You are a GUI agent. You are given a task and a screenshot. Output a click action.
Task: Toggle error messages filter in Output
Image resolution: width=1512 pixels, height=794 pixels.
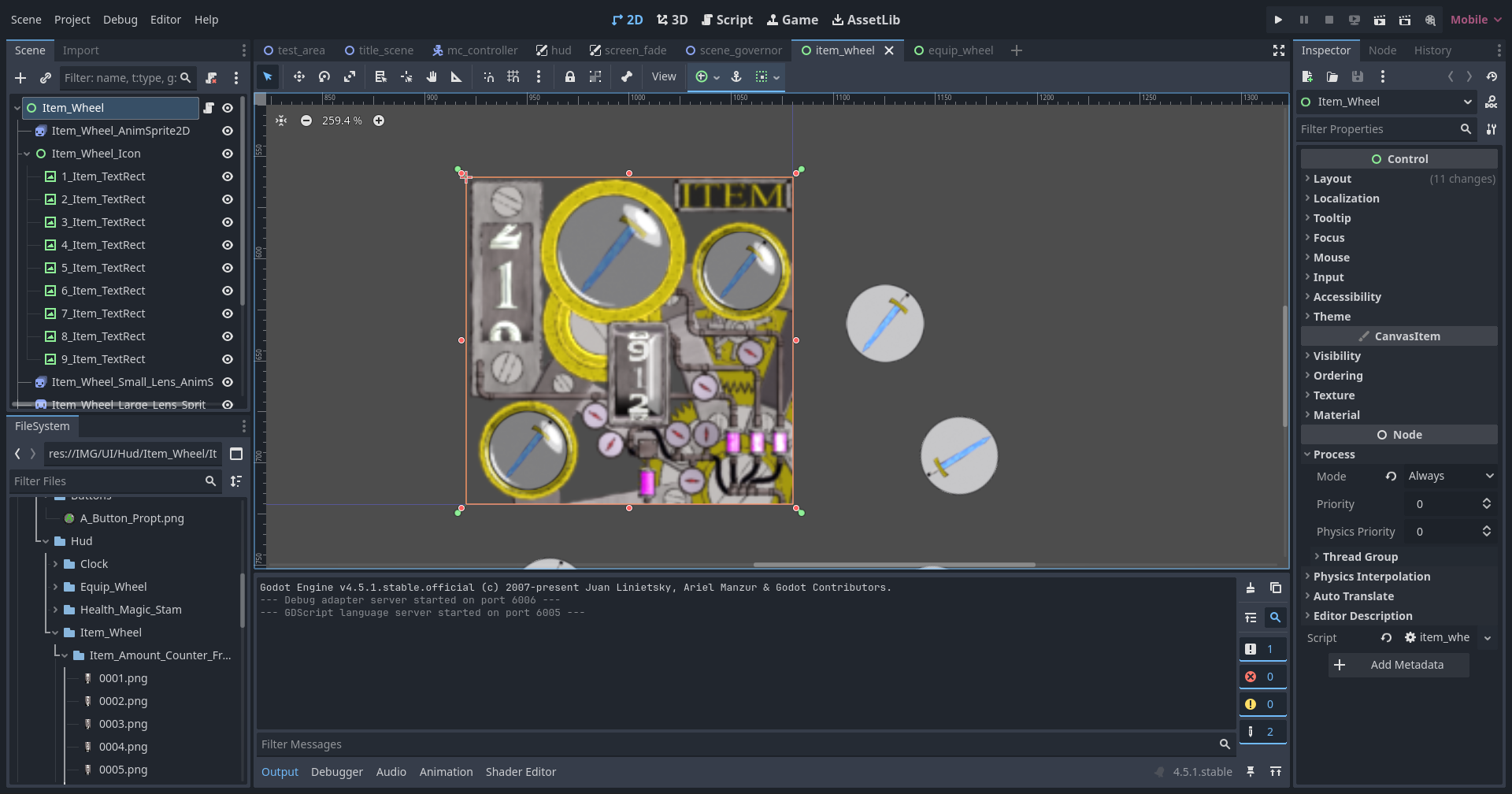click(x=1262, y=677)
